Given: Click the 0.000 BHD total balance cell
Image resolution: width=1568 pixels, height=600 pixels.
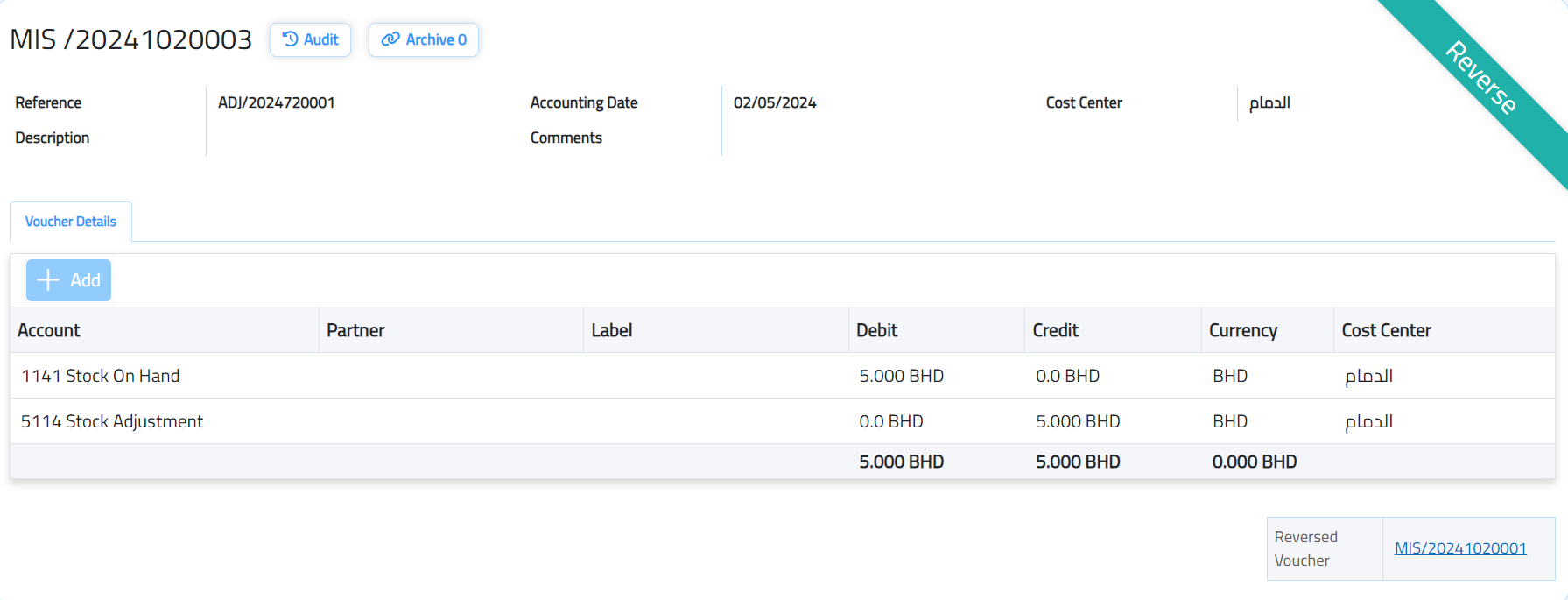Looking at the screenshot, I should [x=1254, y=462].
